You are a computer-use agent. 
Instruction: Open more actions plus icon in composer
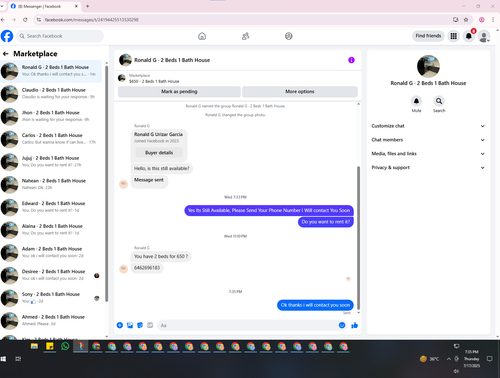120,325
